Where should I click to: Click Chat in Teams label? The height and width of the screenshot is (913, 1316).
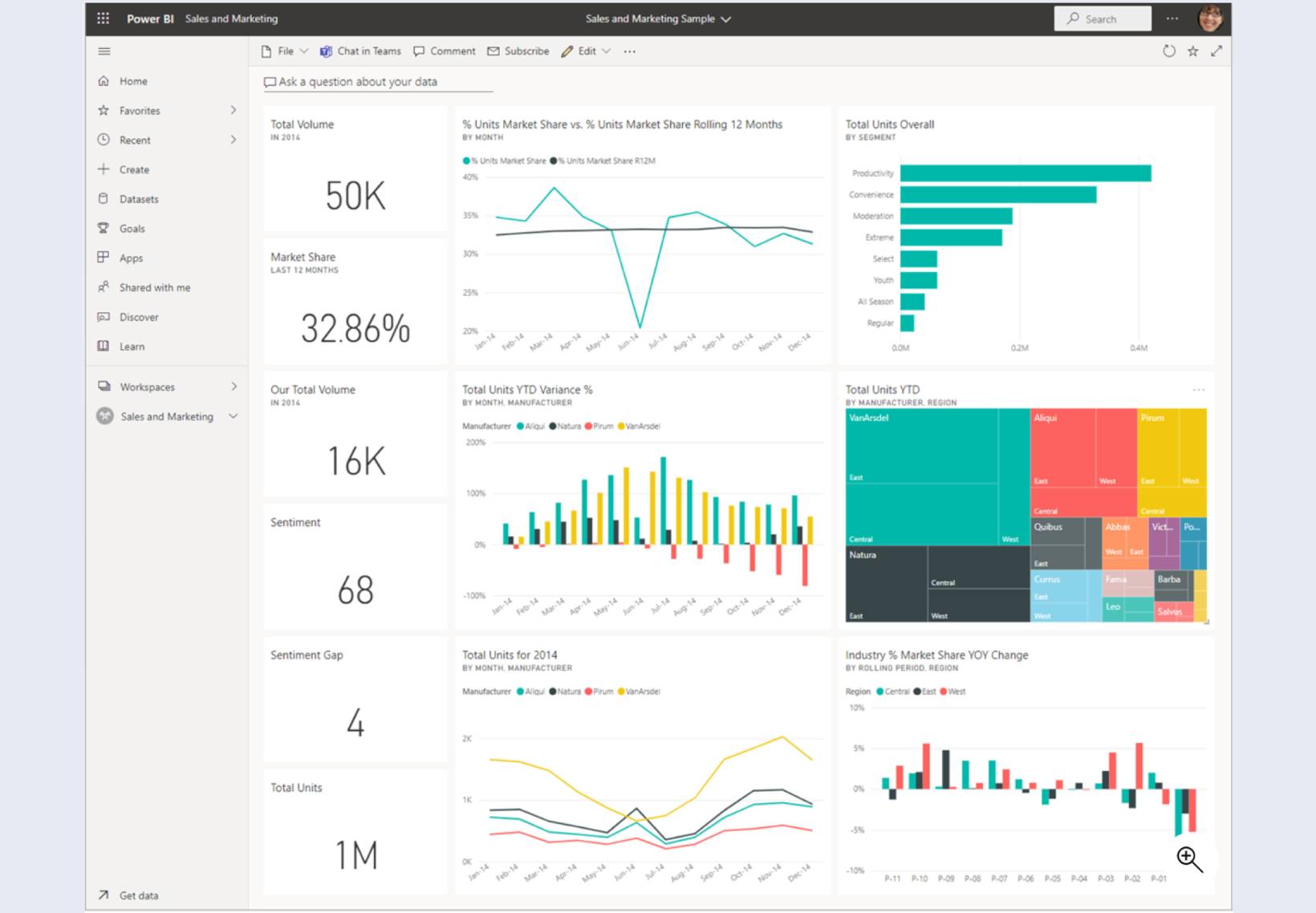pos(369,51)
